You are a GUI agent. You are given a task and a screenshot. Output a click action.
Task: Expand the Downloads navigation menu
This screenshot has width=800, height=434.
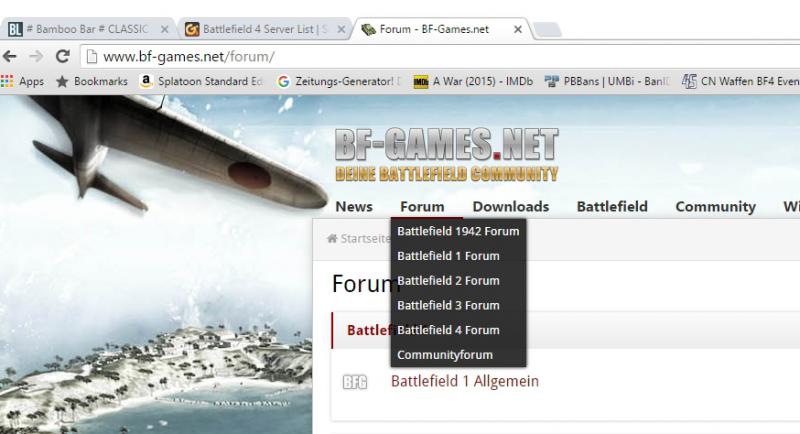pyautogui.click(x=510, y=207)
